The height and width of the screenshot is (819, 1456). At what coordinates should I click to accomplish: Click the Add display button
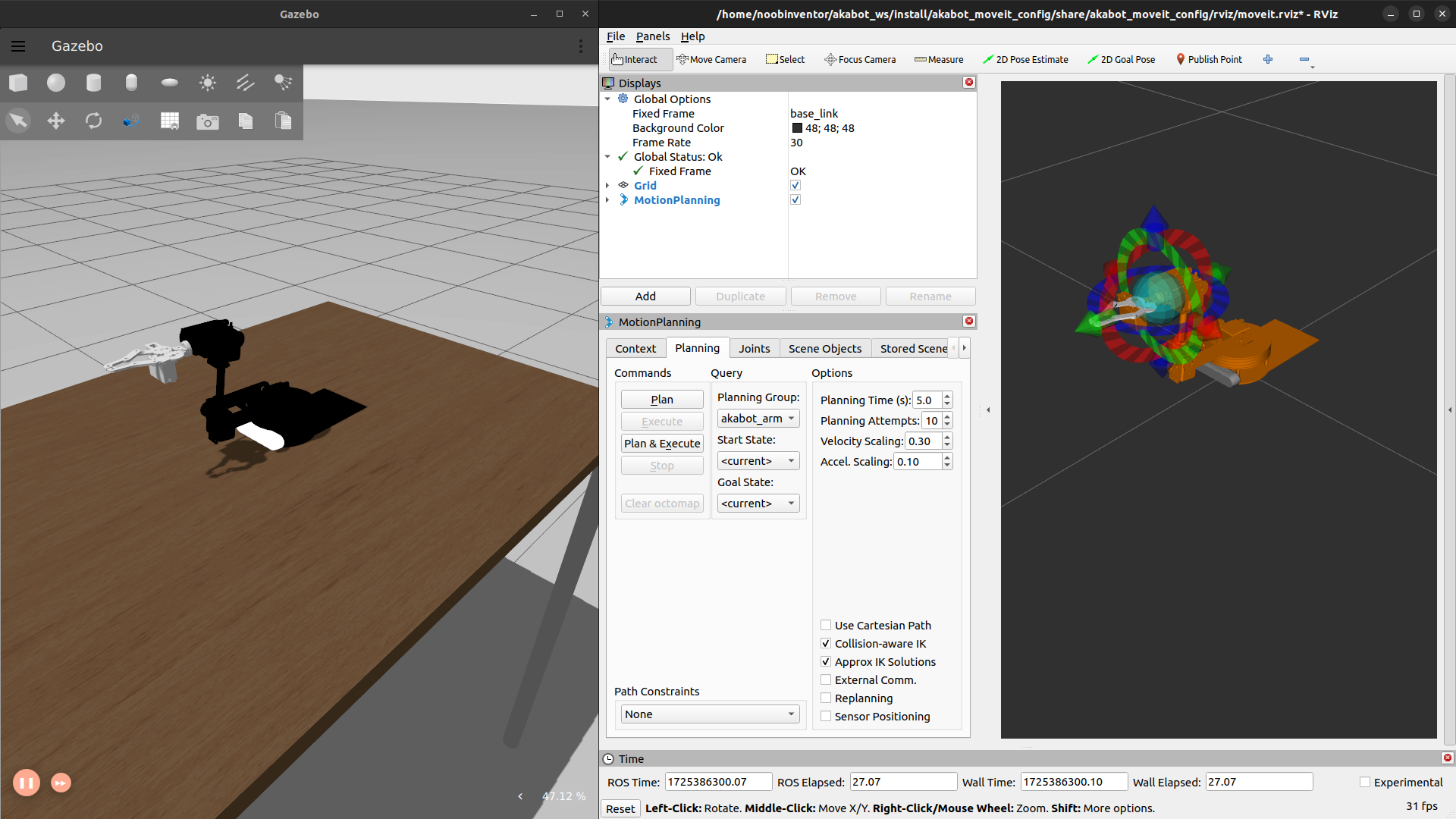[645, 297]
